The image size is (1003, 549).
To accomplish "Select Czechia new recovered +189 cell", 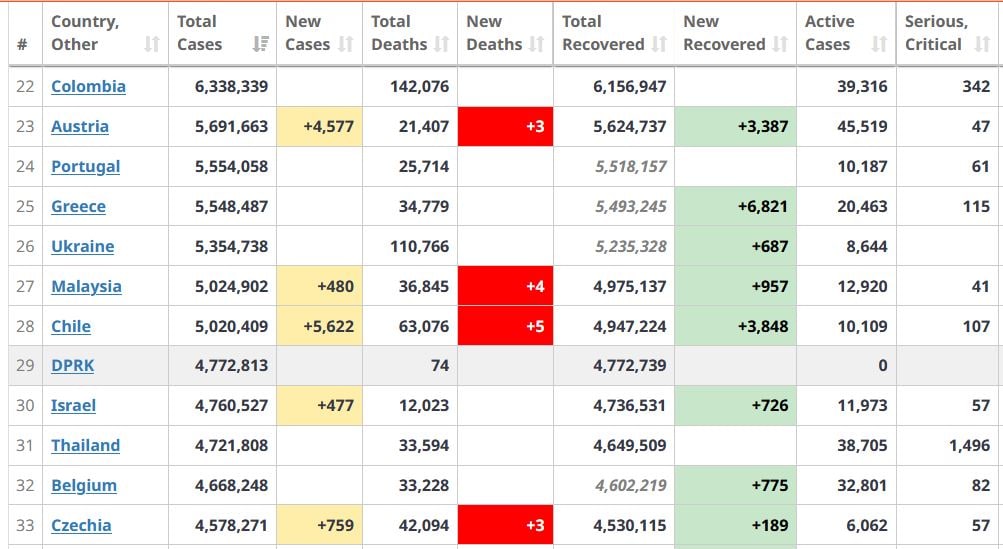I will pyautogui.click(x=735, y=525).
